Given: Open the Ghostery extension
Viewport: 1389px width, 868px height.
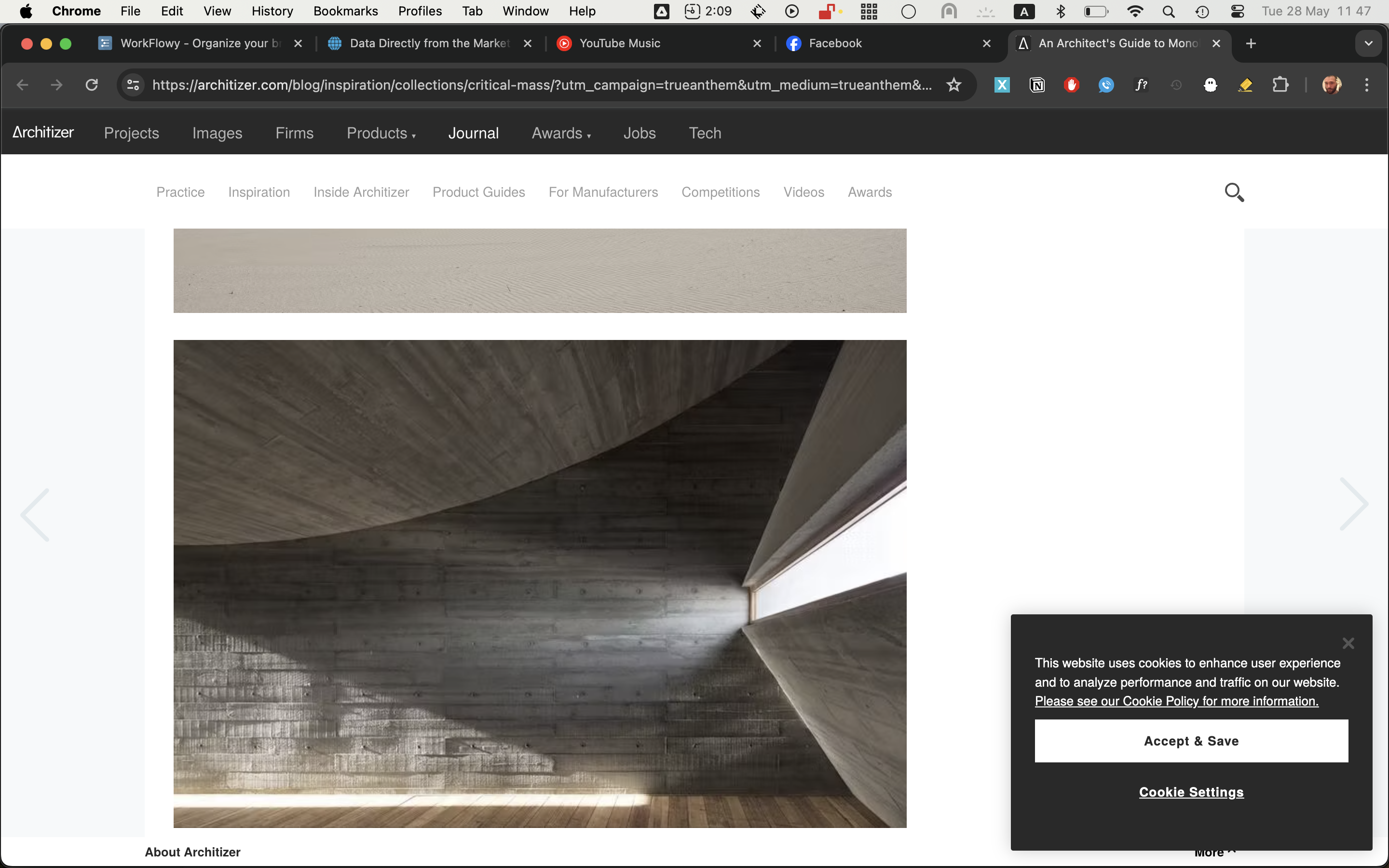Looking at the screenshot, I should click(1211, 84).
